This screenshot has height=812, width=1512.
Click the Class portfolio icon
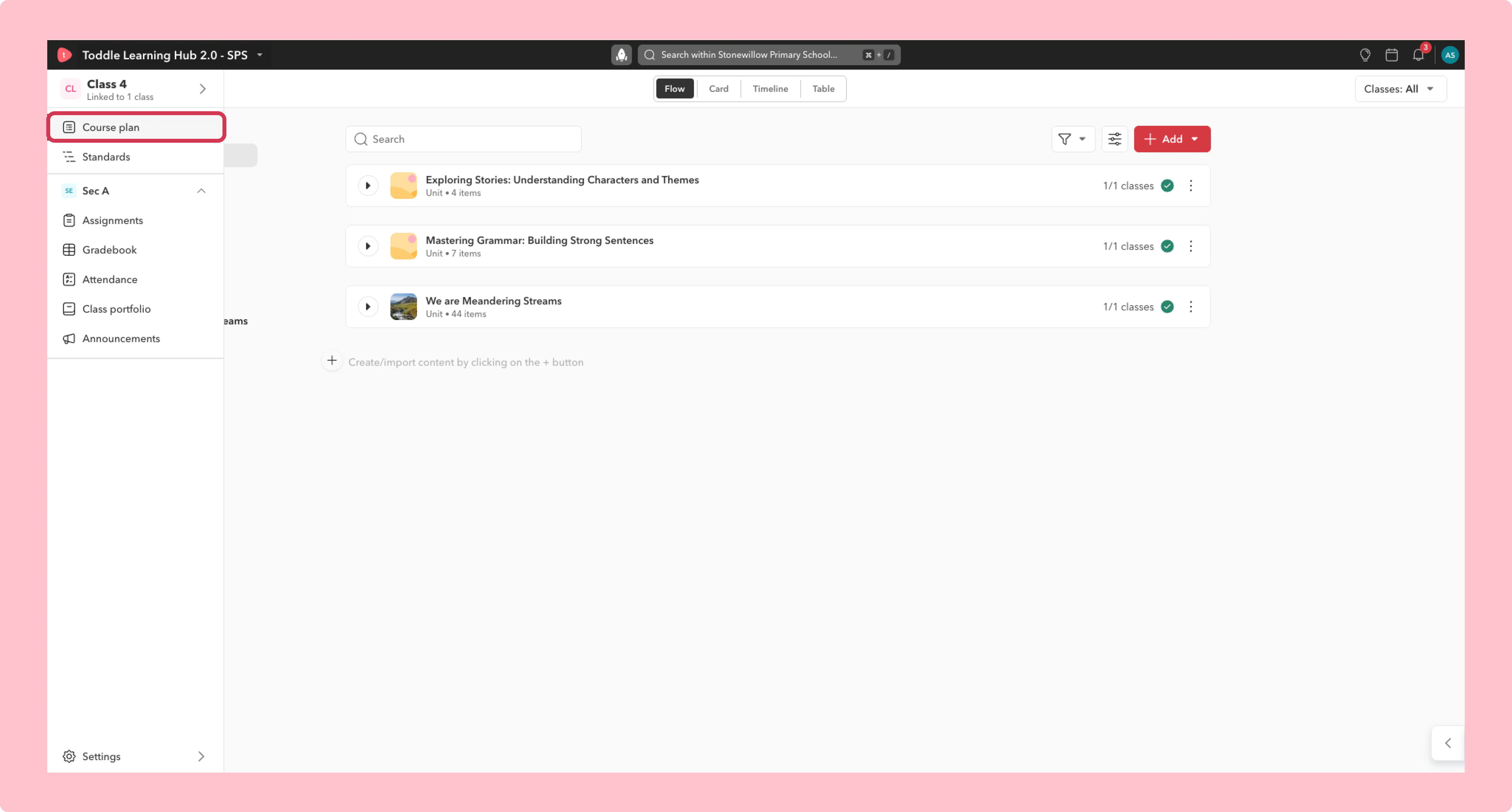(69, 309)
